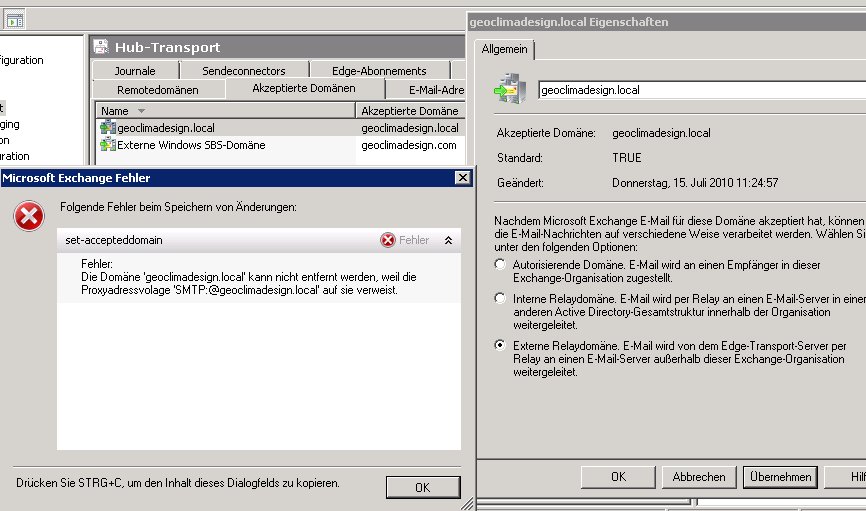Image resolution: width=866 pixels, height=511 pixels.
Task: Click the domain name input field
Action: click(x=702, y=90)
